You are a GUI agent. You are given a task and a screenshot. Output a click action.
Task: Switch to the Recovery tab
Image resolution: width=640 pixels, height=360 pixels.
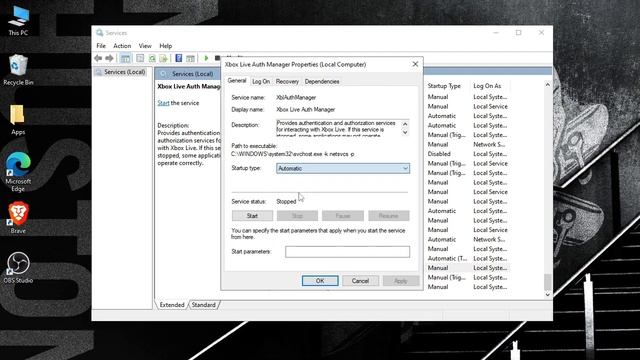click(x=287, y=82)
